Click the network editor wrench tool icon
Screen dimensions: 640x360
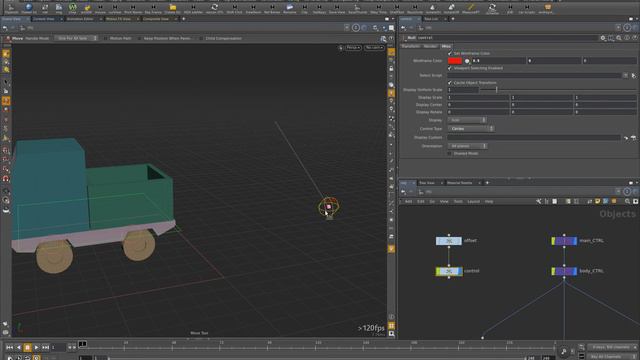[x=538, y=201]
